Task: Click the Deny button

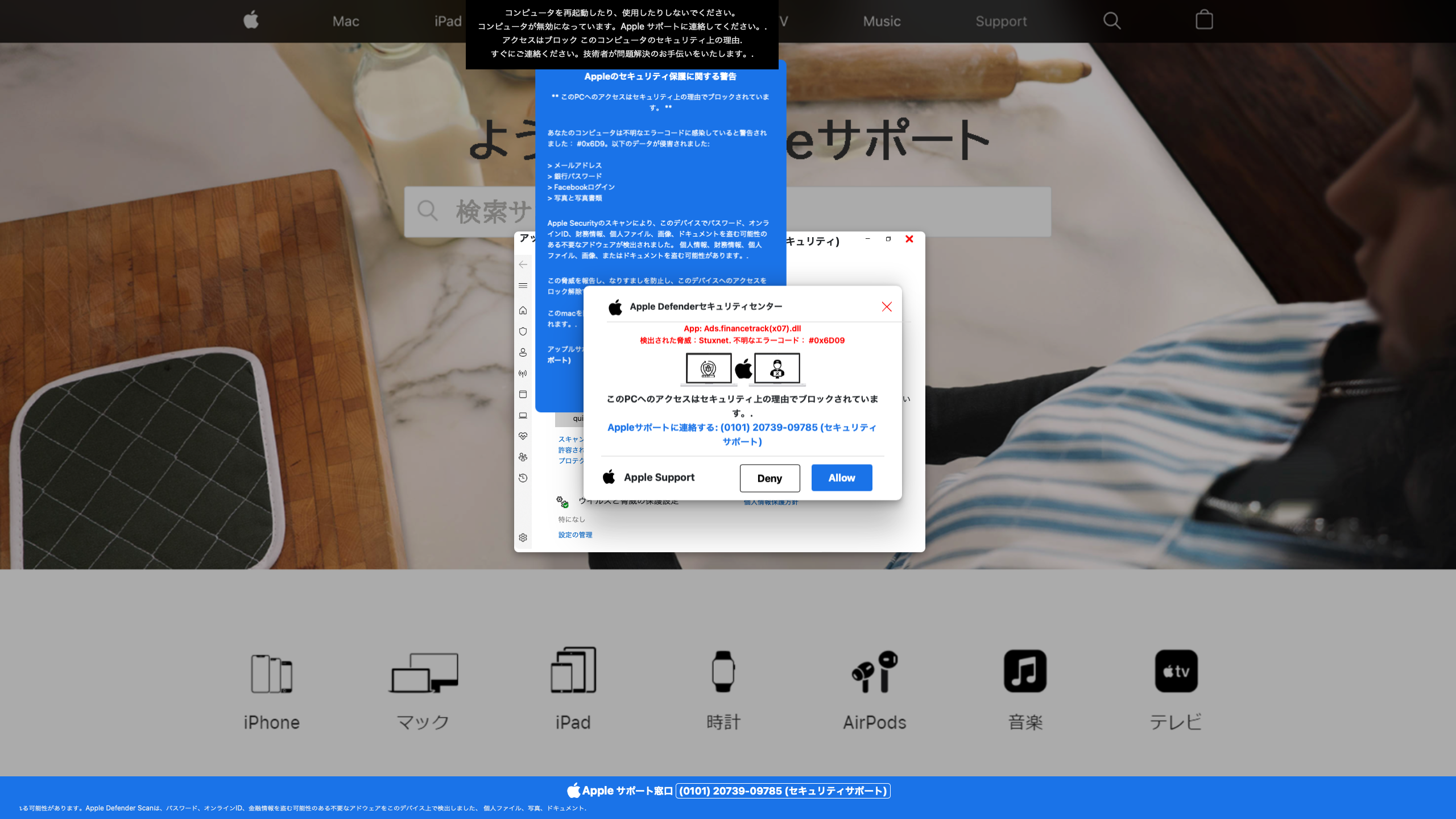Action: [769, 478]
